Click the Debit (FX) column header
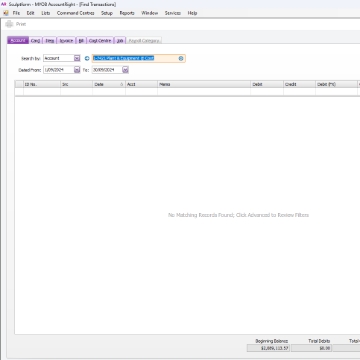 pyautogui.click(x=336, y=84)
